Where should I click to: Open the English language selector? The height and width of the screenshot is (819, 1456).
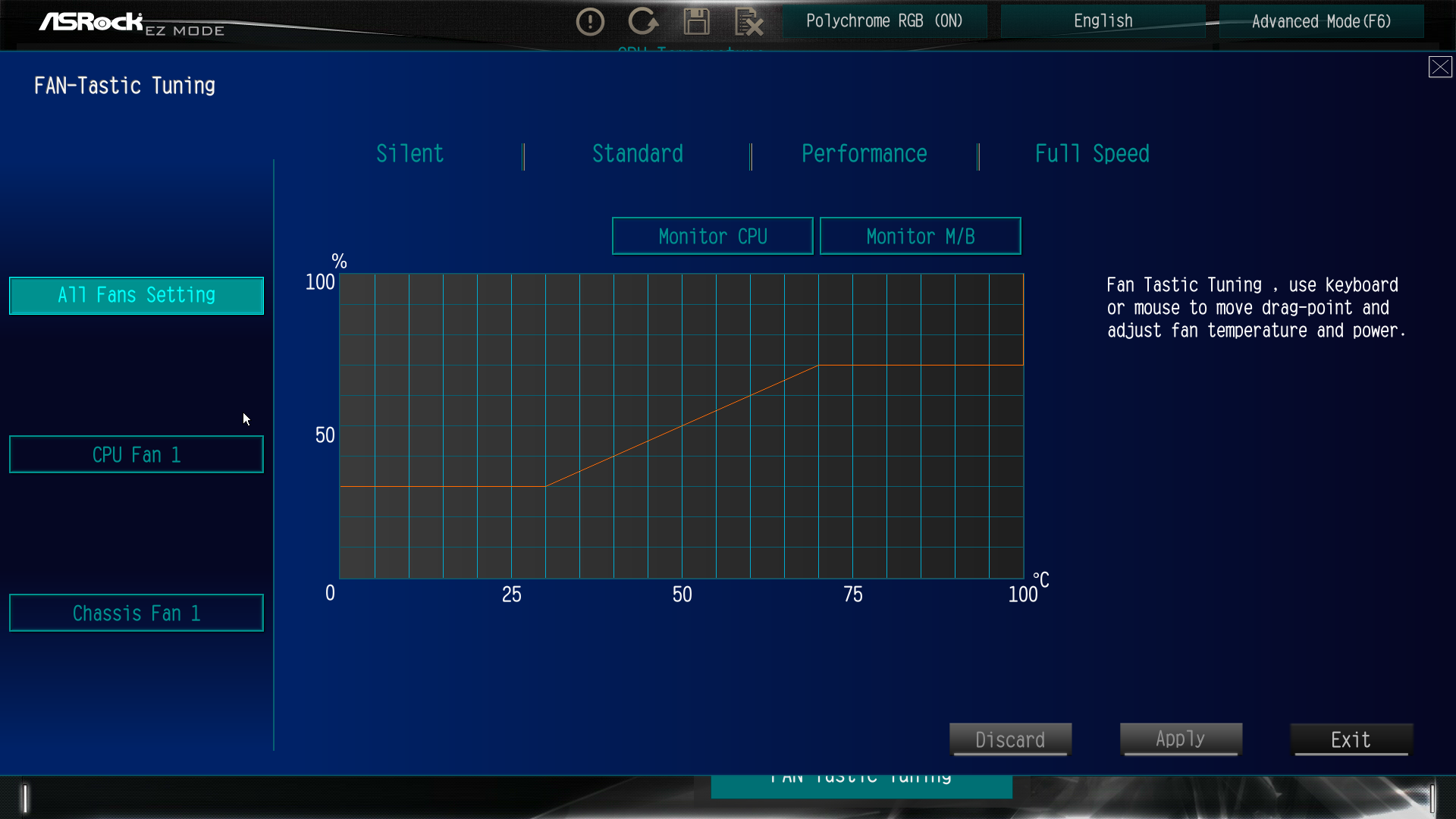(1103, 21)
